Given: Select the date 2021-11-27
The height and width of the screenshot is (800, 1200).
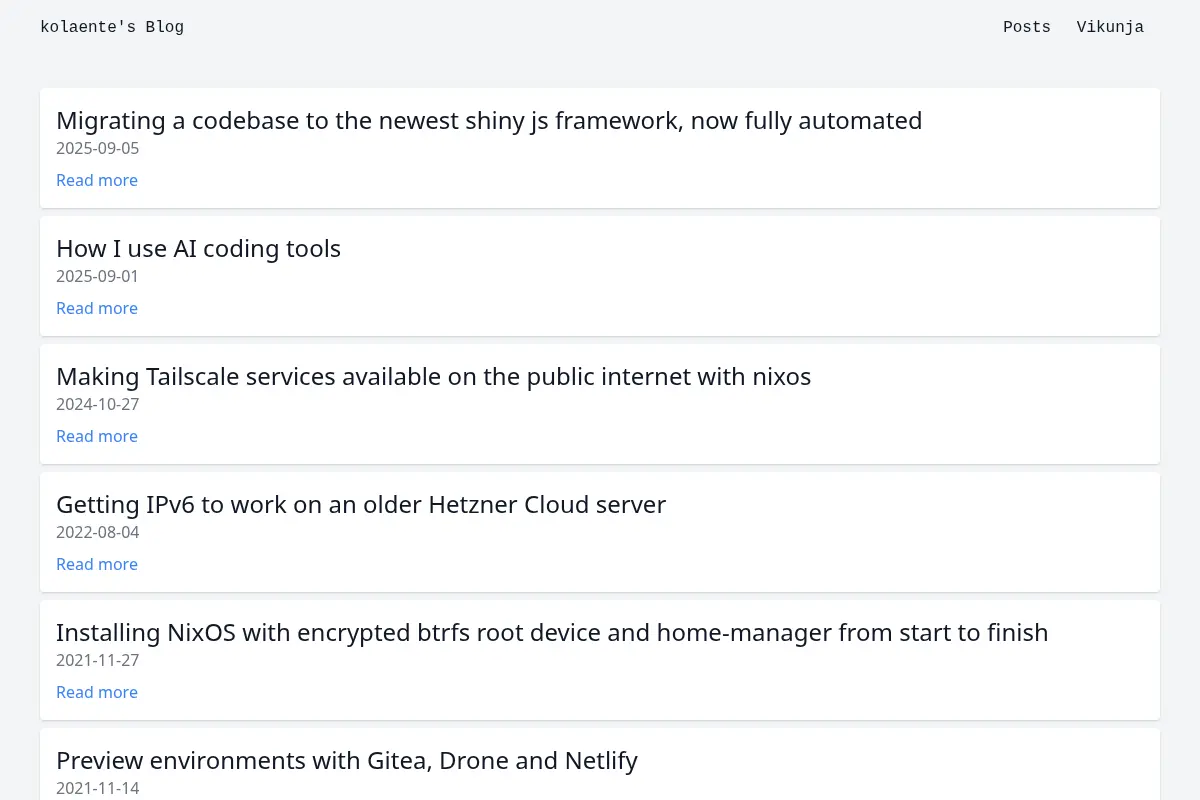Looking at the screenshot, I should [98, 661].
